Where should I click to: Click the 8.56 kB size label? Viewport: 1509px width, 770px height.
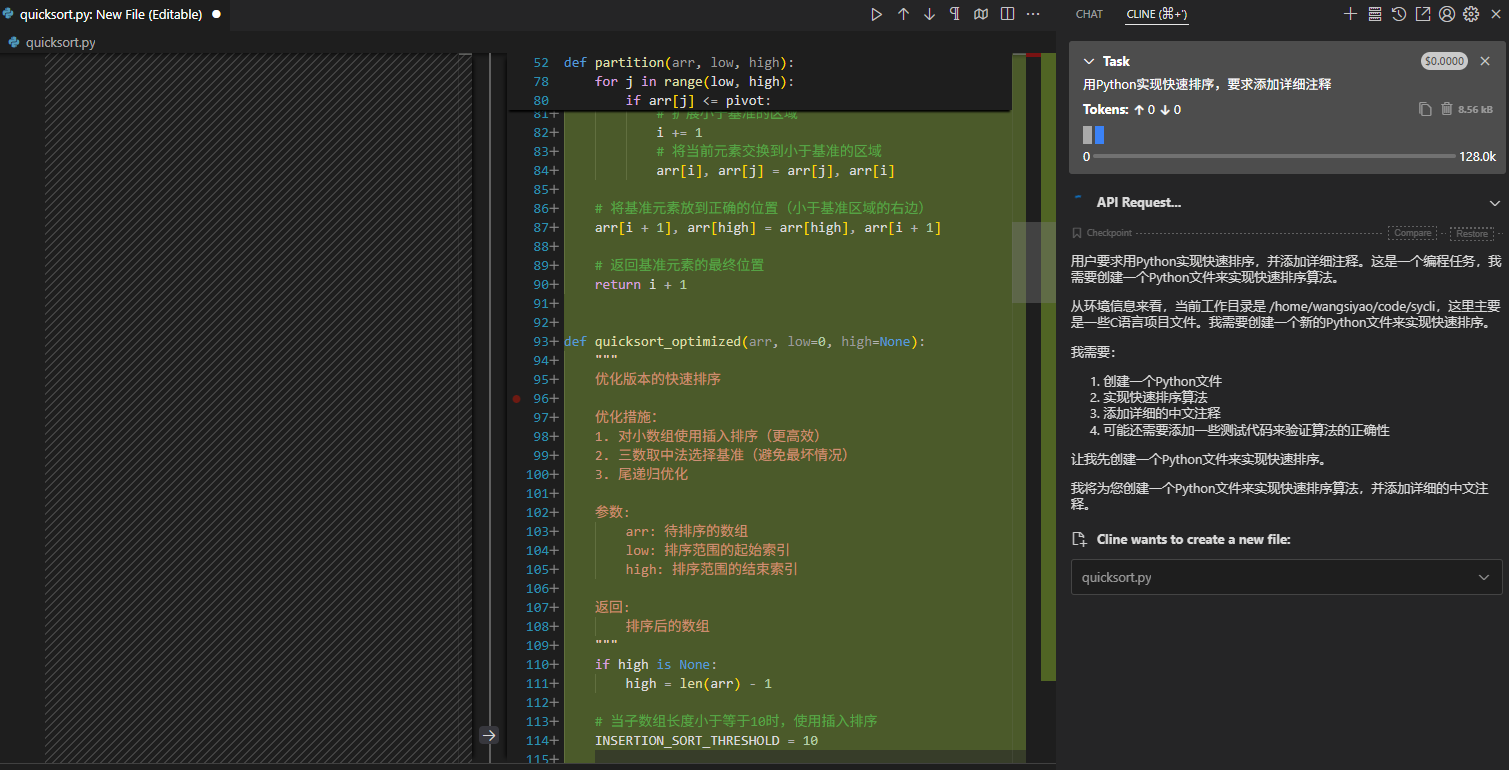(1475, 109)
